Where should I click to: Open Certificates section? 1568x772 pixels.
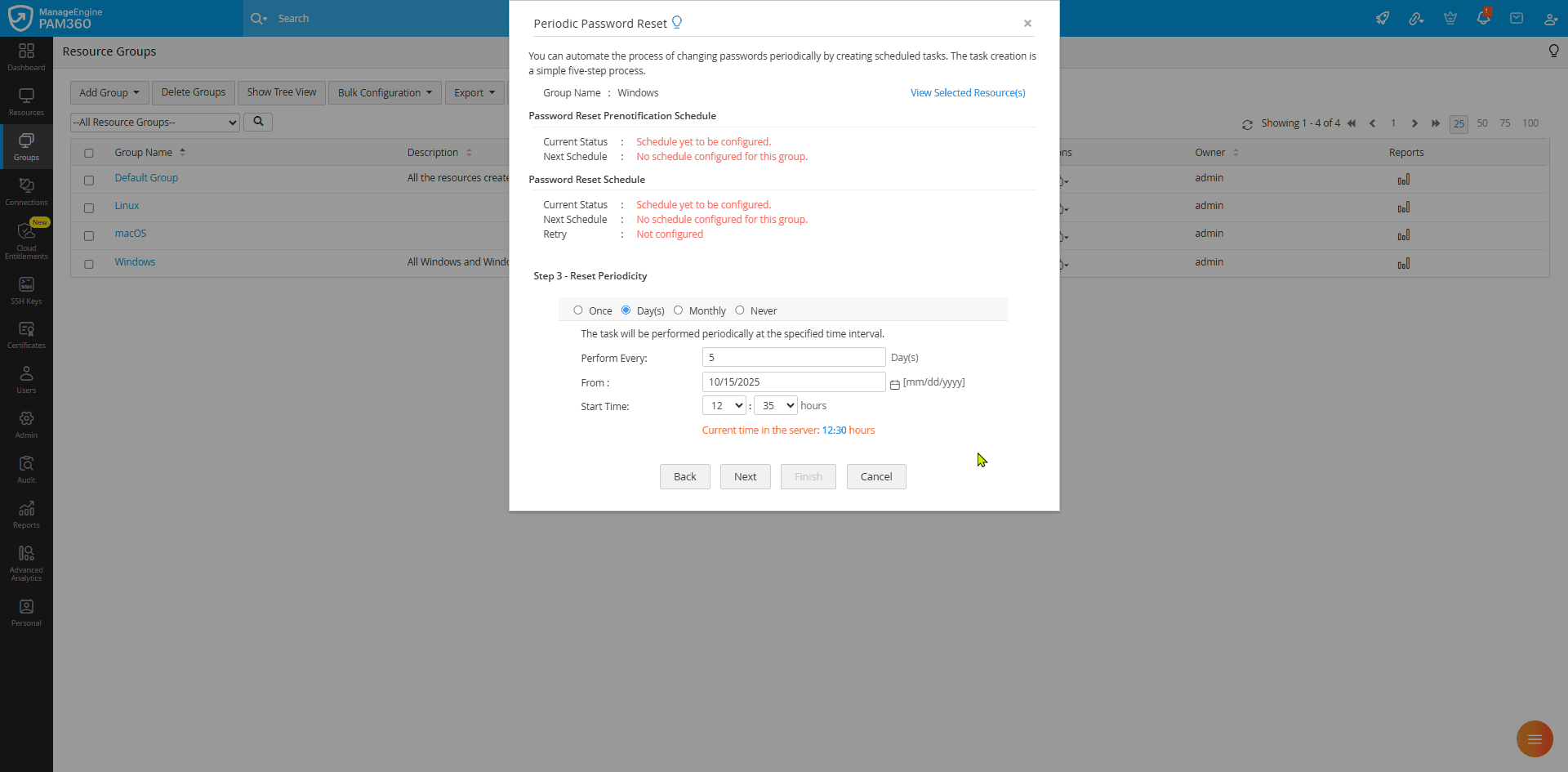click(x=26, y=334)
